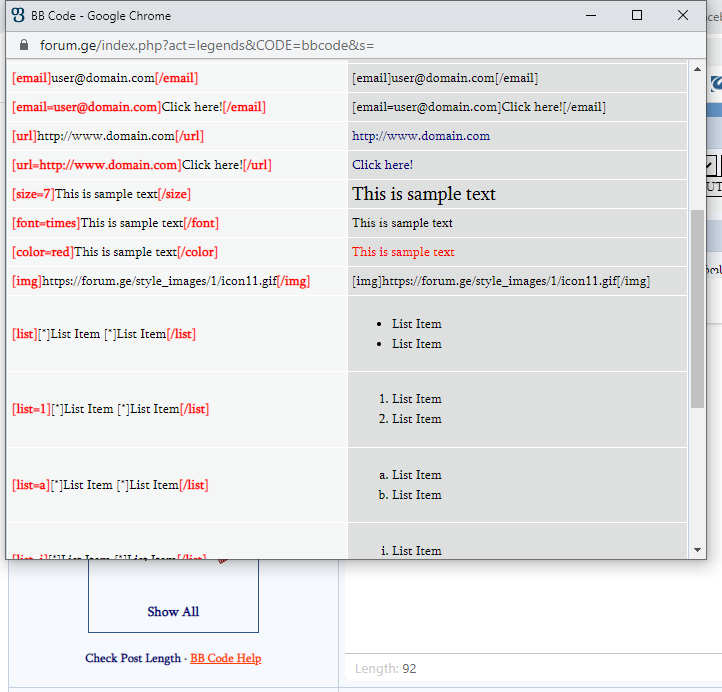
Task: Select the [email=user@domain.com]Click here! code cell
Action: click(x=177, y=107)
